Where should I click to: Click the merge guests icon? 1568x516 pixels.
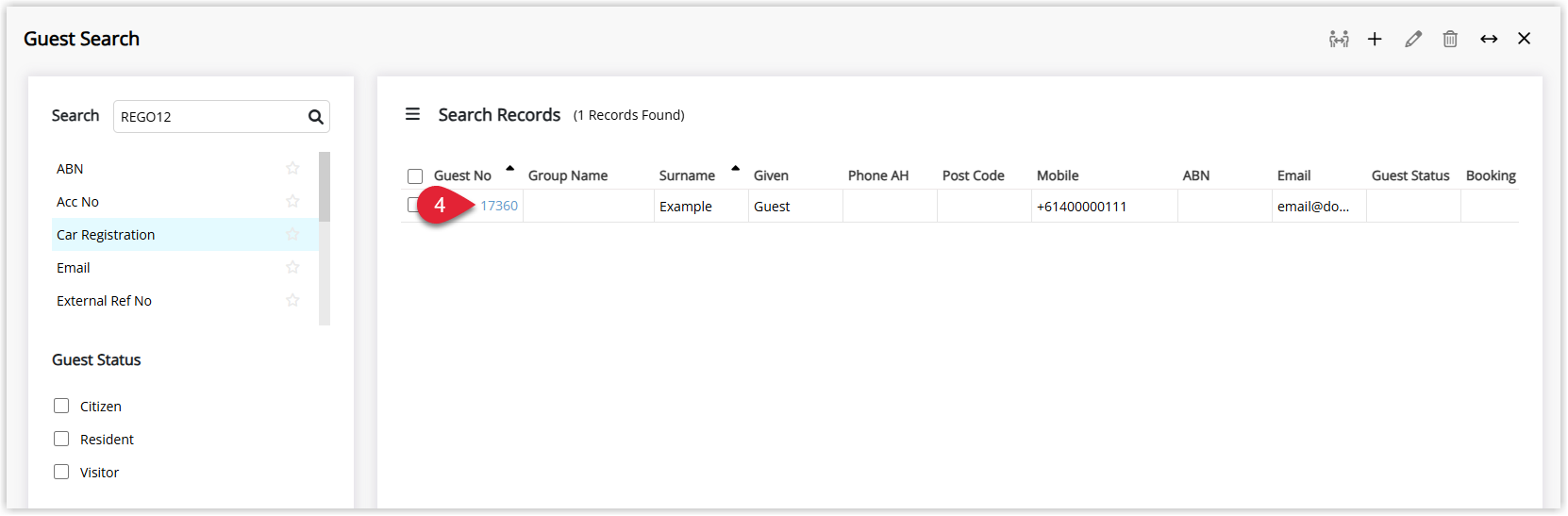(x=1339, y=39)
